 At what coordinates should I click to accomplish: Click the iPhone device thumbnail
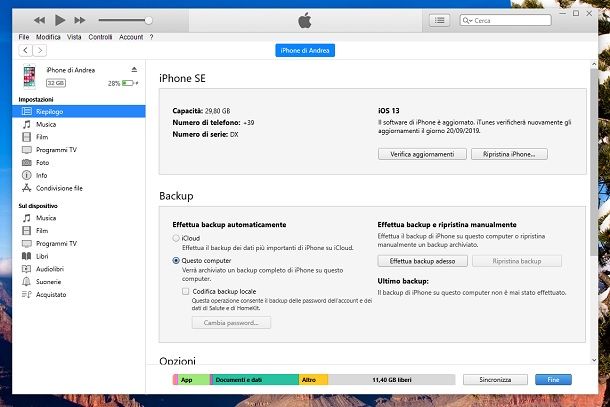pyautogui.click(x=29, y=76)
